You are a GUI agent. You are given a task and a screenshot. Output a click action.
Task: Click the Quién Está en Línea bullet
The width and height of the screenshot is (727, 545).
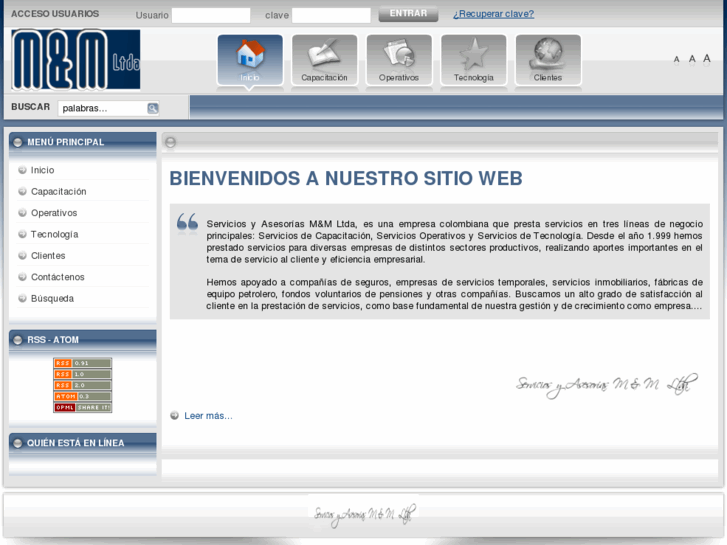(x=18, y=443)
